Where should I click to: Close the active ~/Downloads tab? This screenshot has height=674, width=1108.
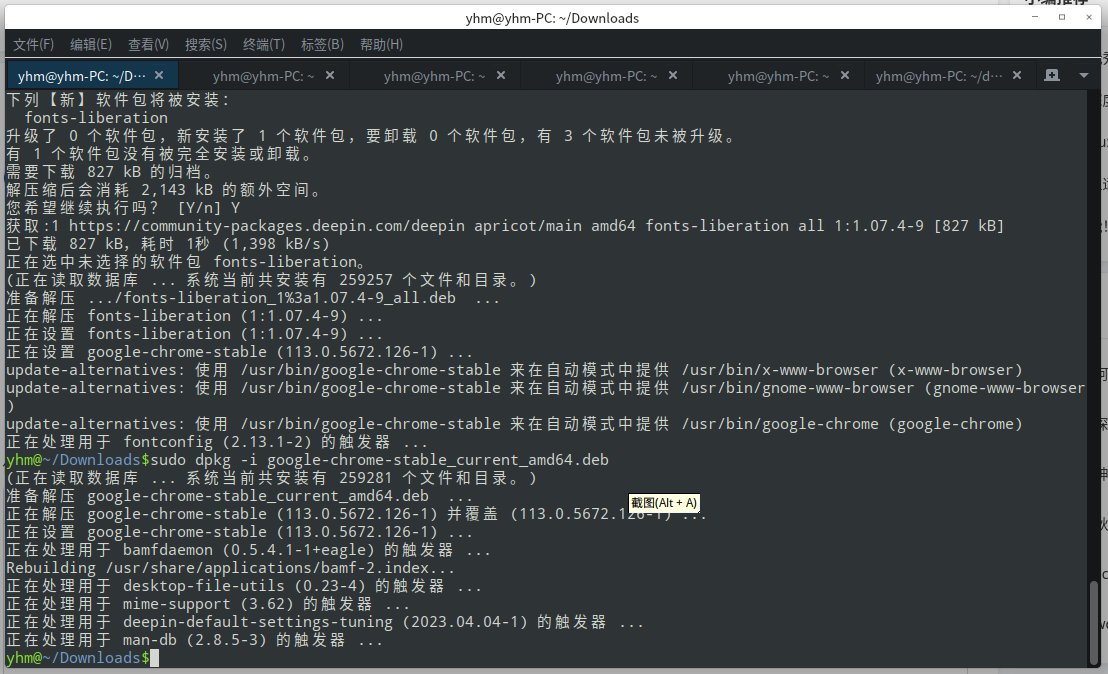(x=158, y=74)
